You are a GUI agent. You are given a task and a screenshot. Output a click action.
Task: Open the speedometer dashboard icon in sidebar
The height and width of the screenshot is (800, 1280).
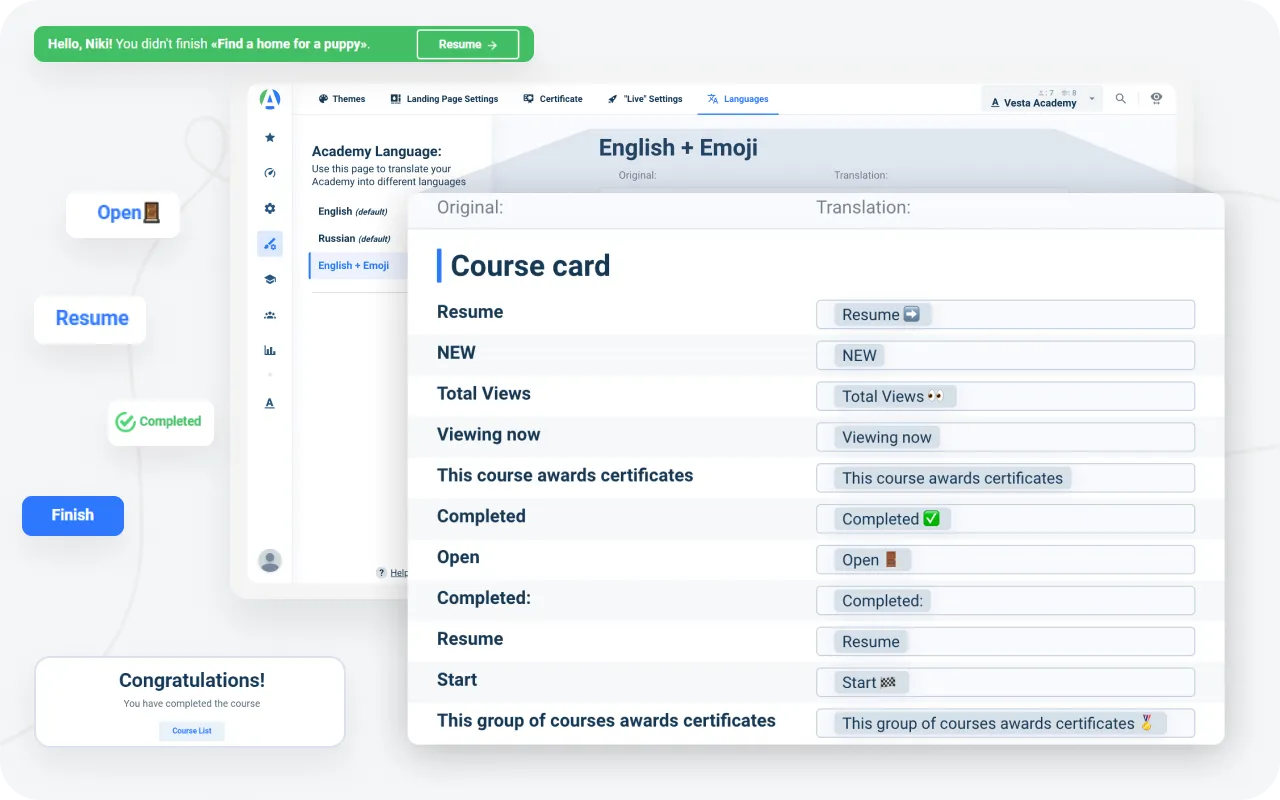[x=269, y=173]
